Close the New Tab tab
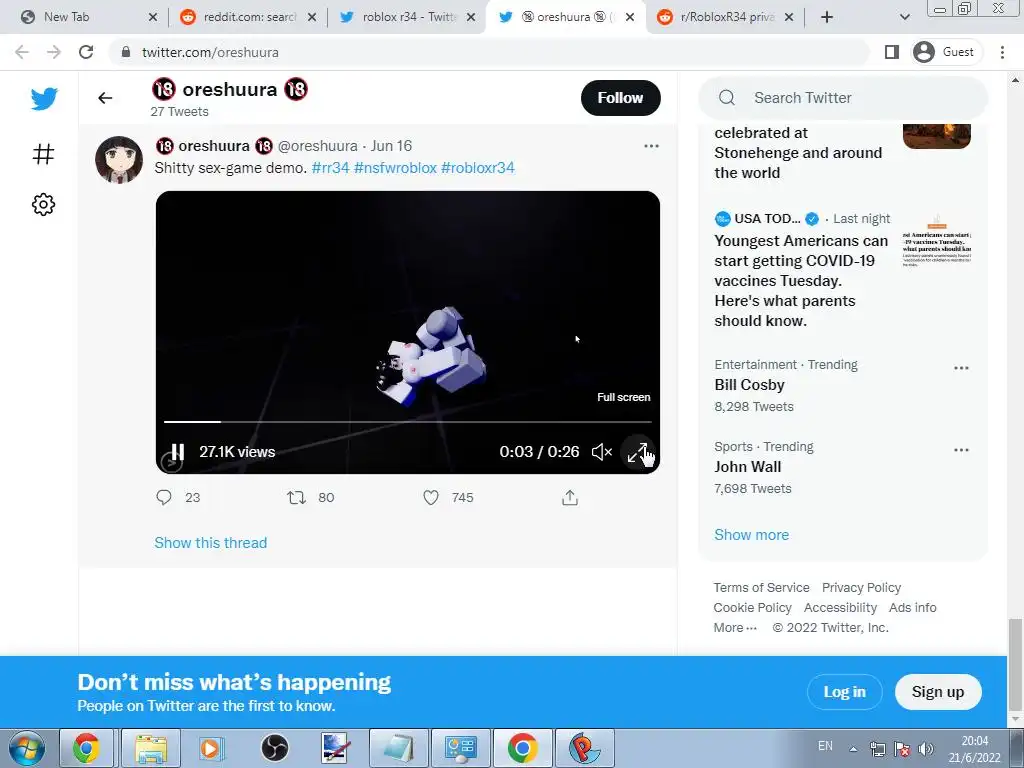This screenshot has height=768, width=1024. (152, 18)
